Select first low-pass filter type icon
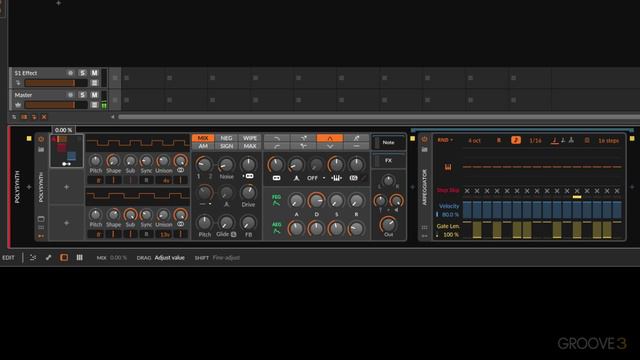This screenshot has height=360, width=640. point(277,138)
